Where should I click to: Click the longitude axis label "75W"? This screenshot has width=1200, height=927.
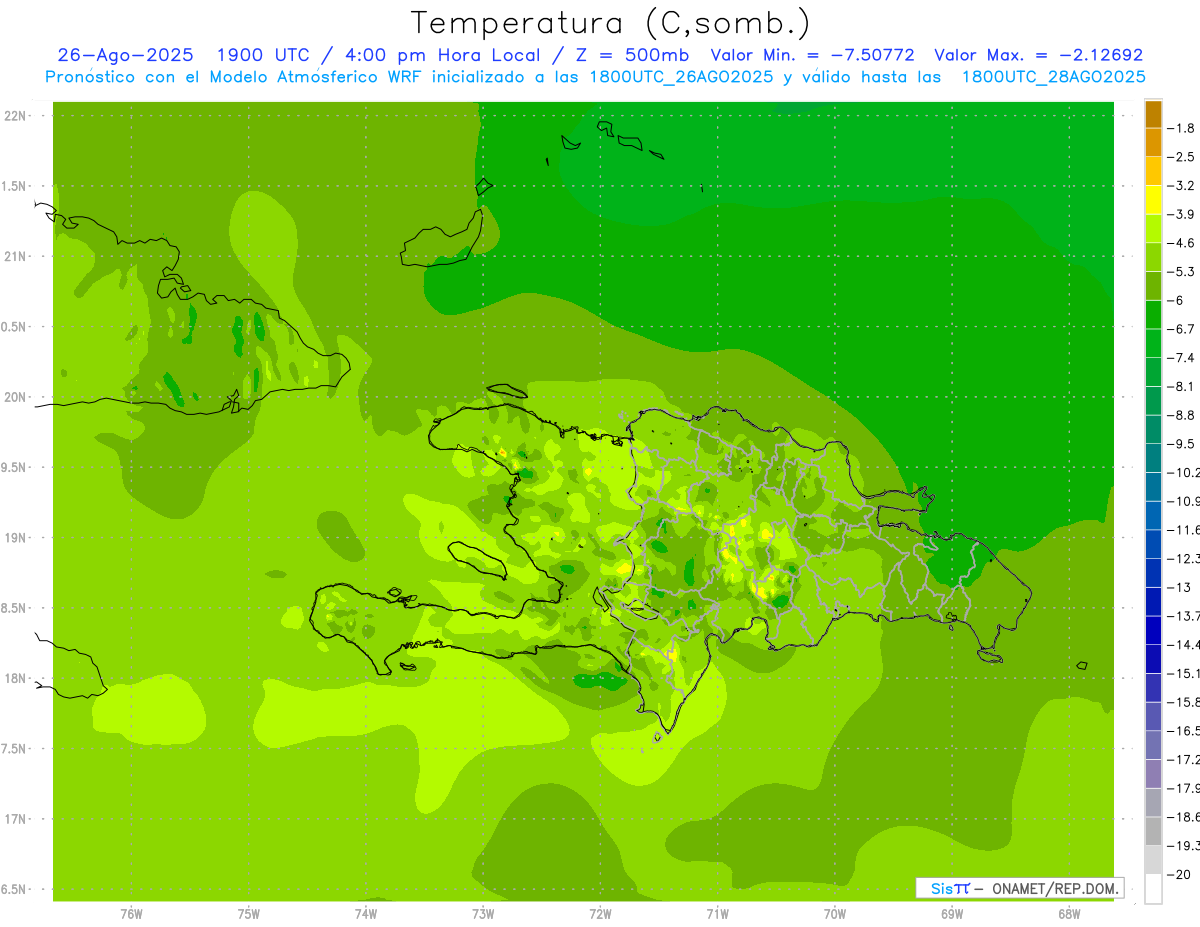tap(249, 914)
